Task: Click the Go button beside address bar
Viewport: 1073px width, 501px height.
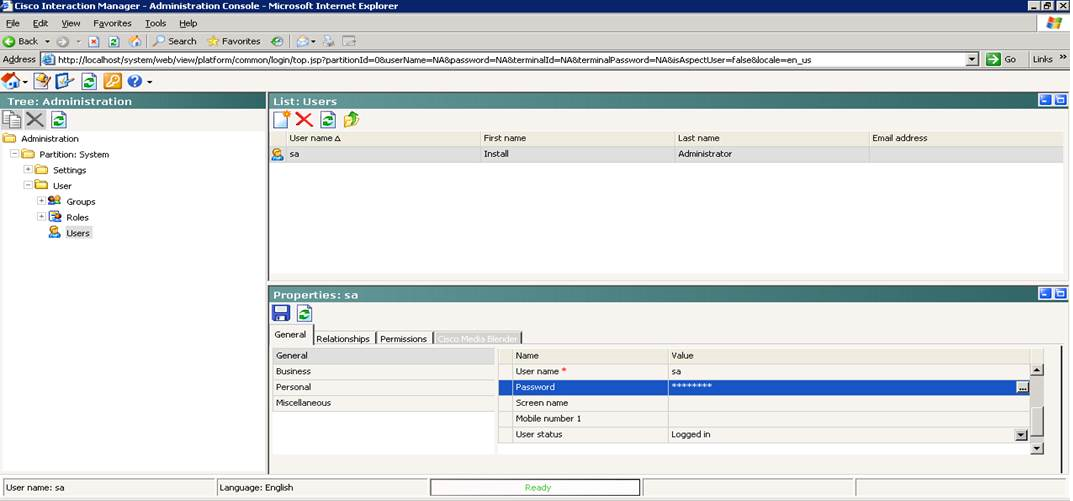Action: pos(1001,60)
